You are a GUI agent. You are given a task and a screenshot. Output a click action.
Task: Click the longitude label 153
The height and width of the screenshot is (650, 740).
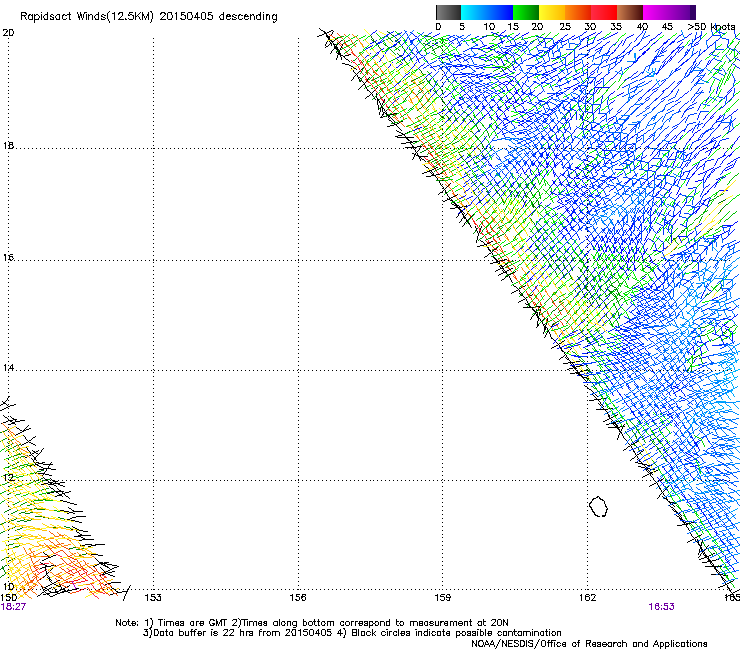tap(153, 598)
